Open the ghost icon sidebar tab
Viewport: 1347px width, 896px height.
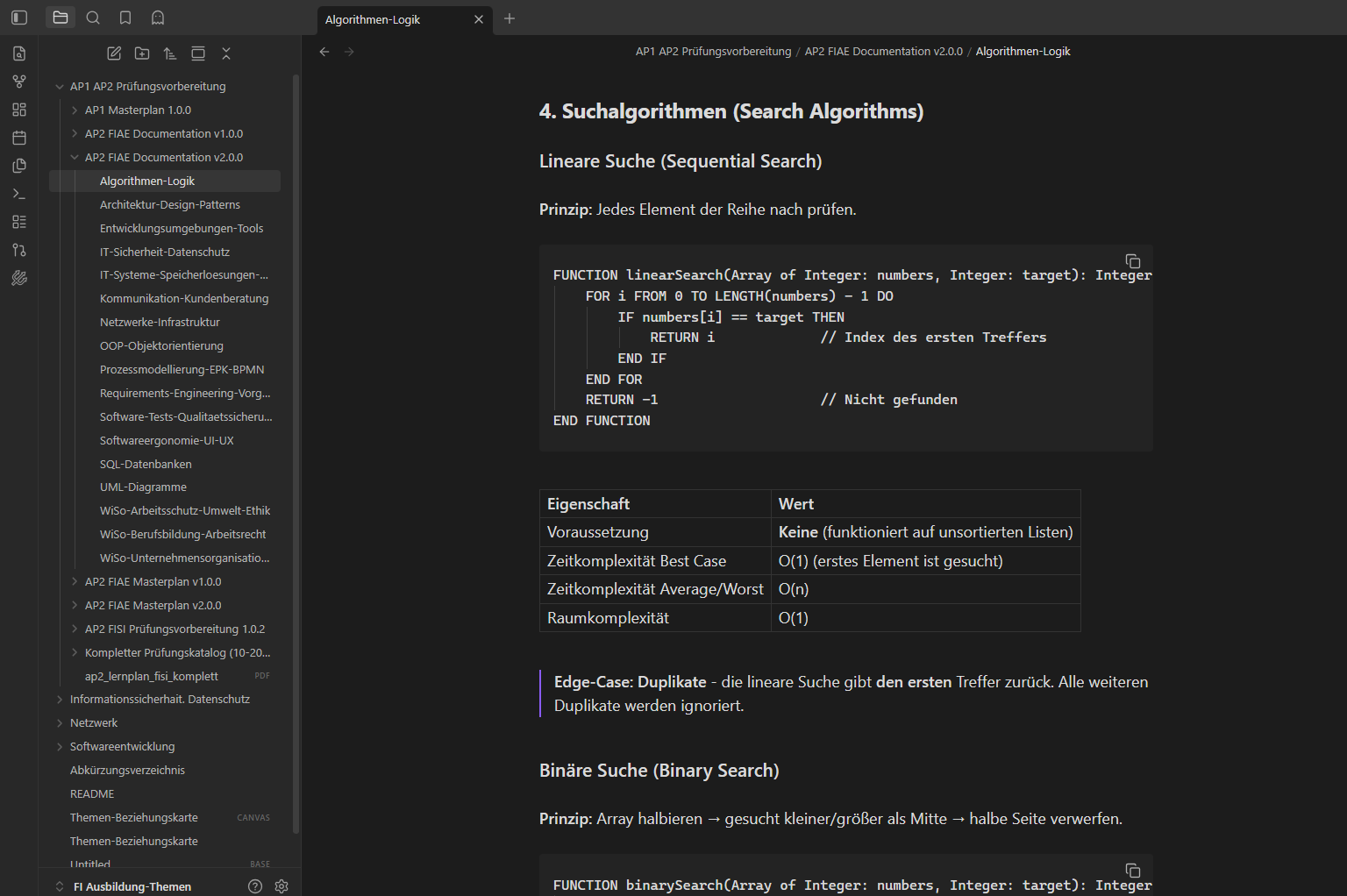(x=158, y=18)
